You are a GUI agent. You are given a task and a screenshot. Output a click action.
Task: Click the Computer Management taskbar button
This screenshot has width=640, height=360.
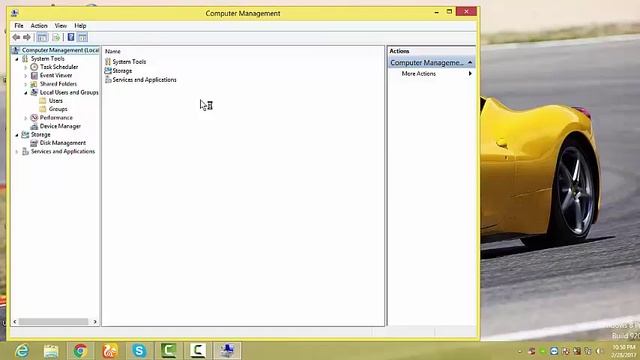click(227, 351)
